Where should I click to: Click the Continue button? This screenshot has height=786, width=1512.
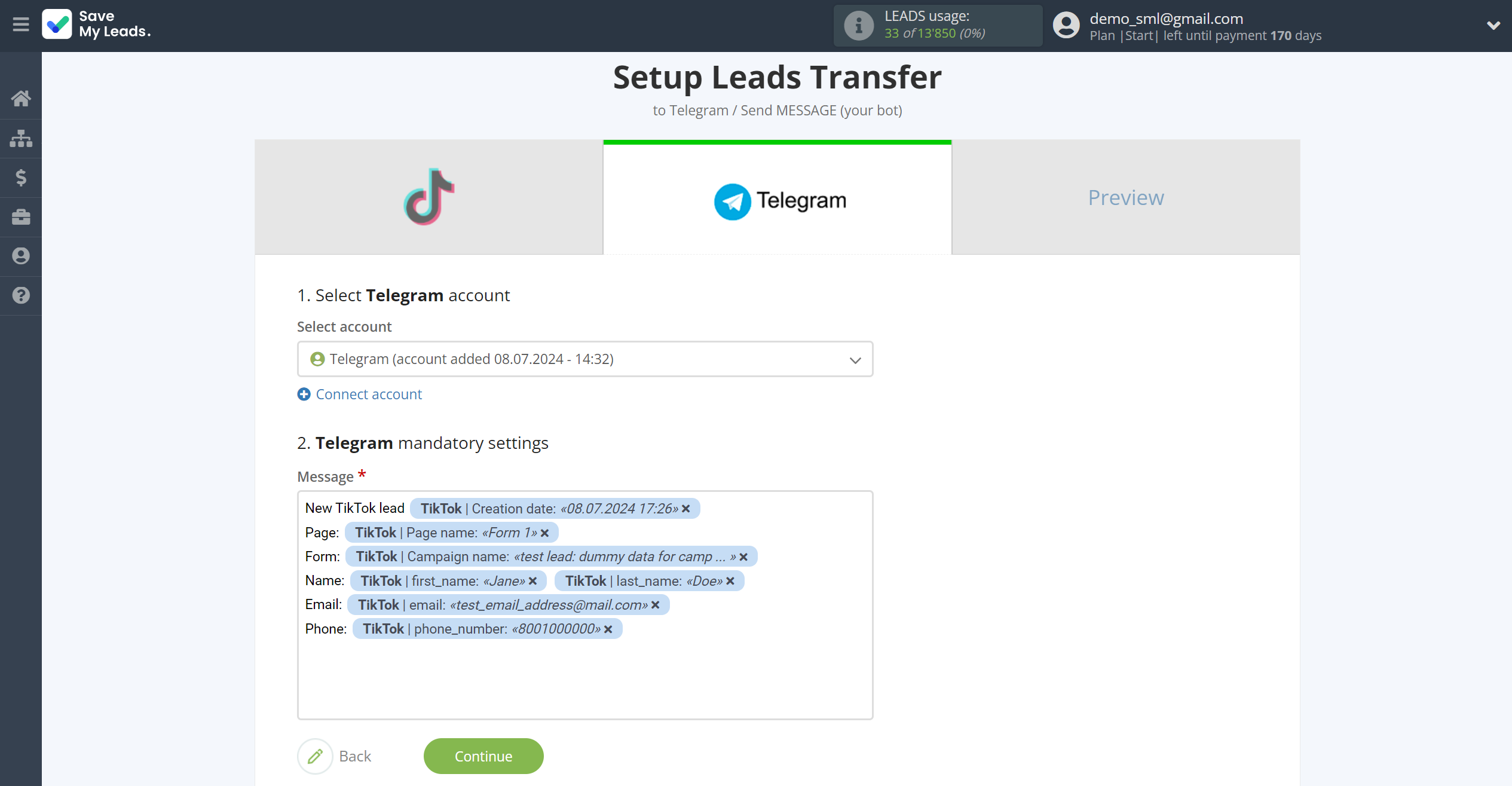tap(484, 755)
